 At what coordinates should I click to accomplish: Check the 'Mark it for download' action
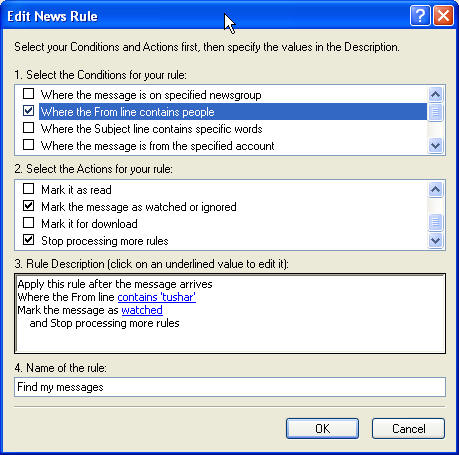28,223
